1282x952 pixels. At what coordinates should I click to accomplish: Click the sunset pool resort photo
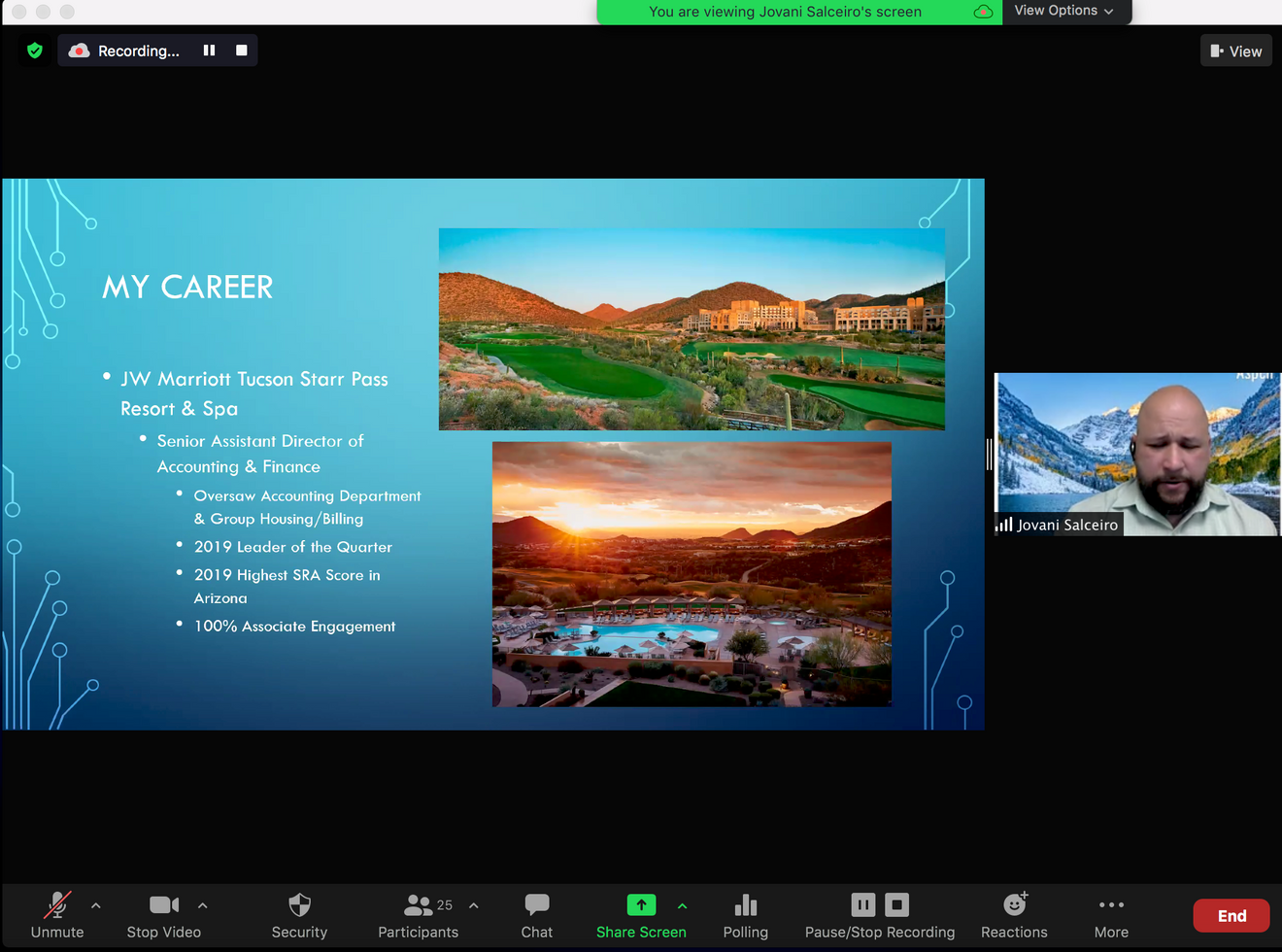[692, 574]
